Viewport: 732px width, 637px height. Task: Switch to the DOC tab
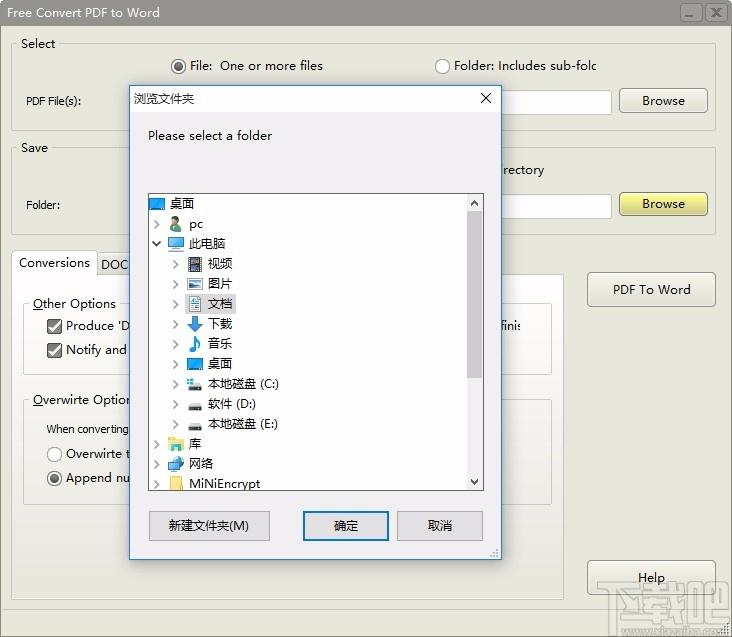[x=114, y=265]
